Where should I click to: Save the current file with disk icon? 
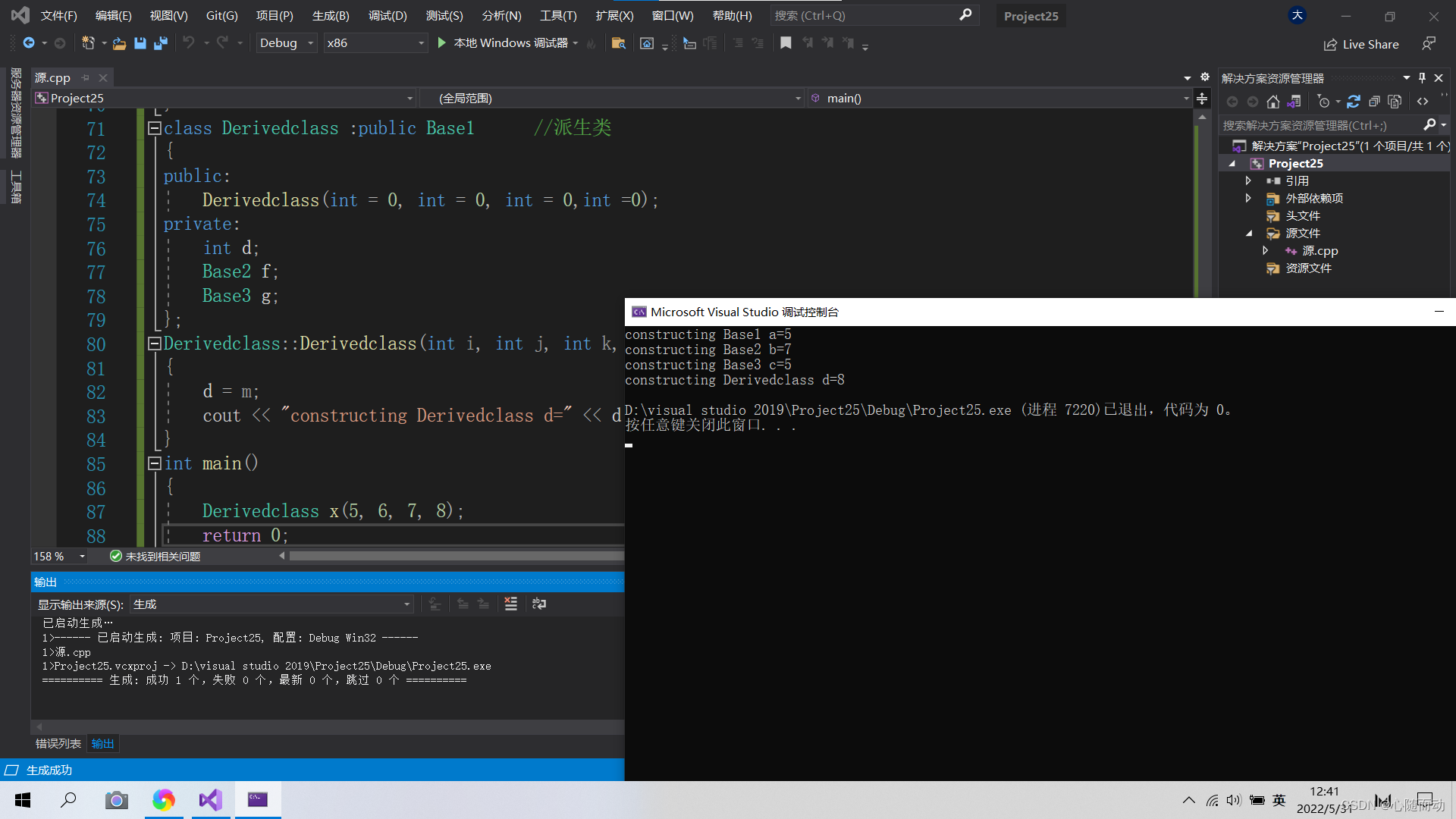pos(140,43)
